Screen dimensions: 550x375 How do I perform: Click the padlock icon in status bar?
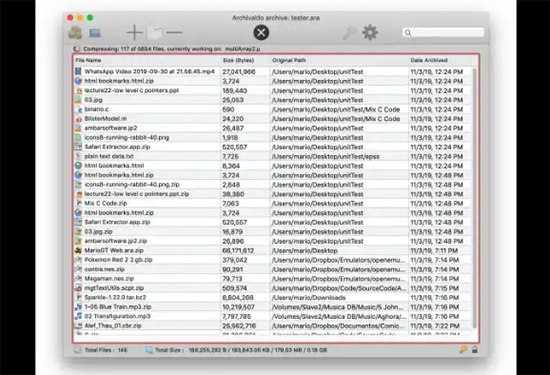coord(475,349)
